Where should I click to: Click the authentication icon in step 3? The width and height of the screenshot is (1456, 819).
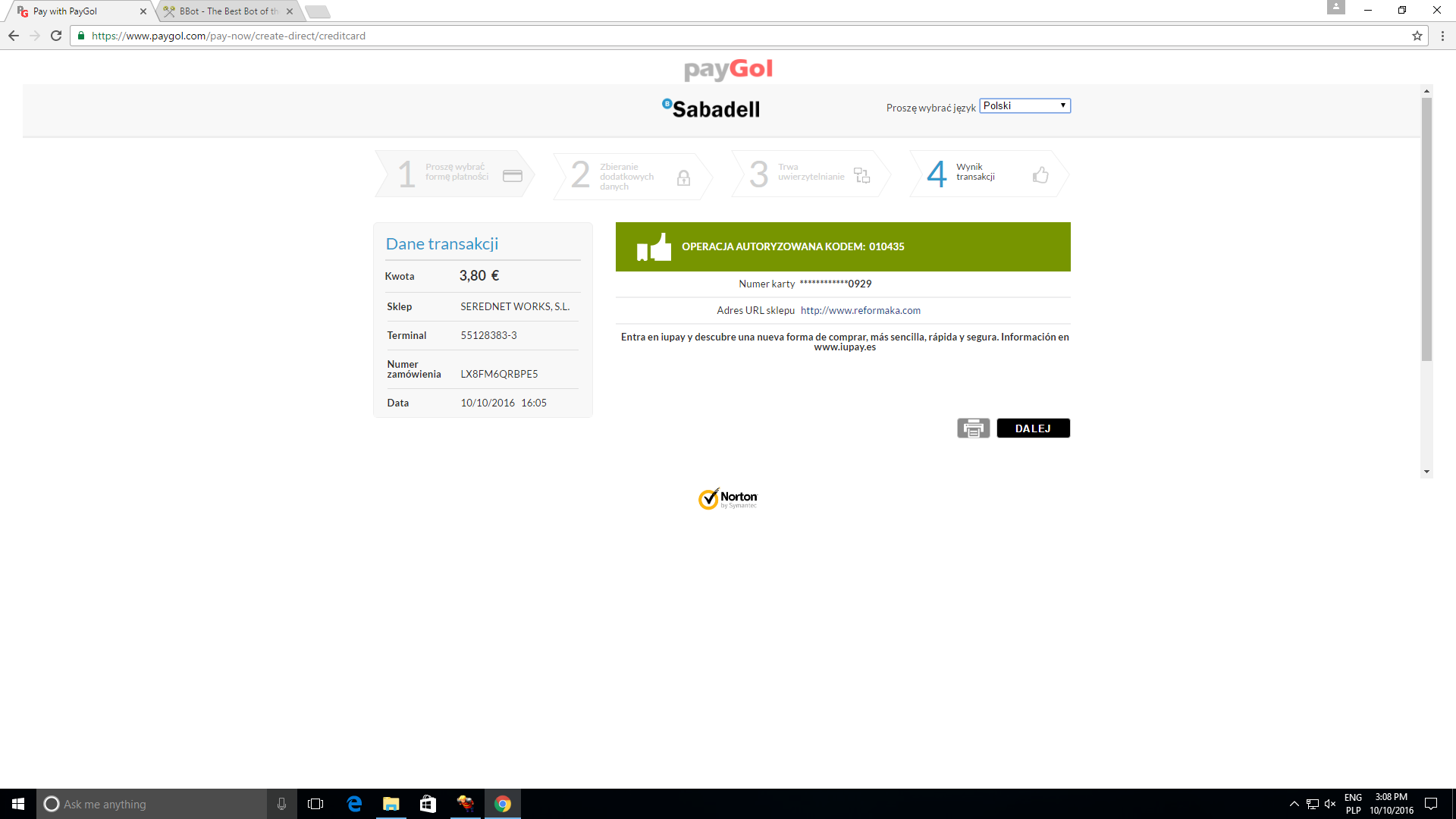click(861, 175)
